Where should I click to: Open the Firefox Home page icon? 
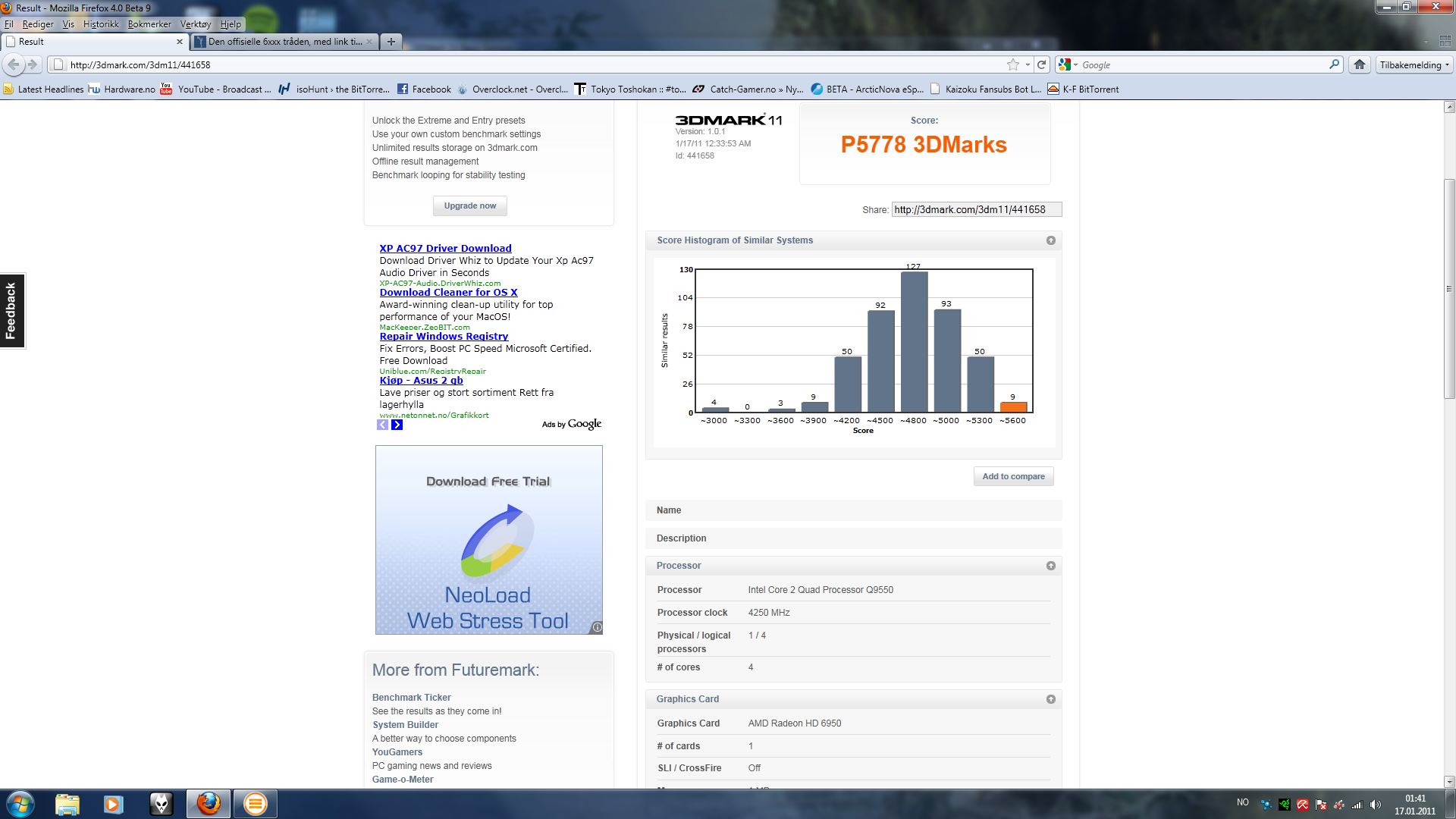[1360, 64]
